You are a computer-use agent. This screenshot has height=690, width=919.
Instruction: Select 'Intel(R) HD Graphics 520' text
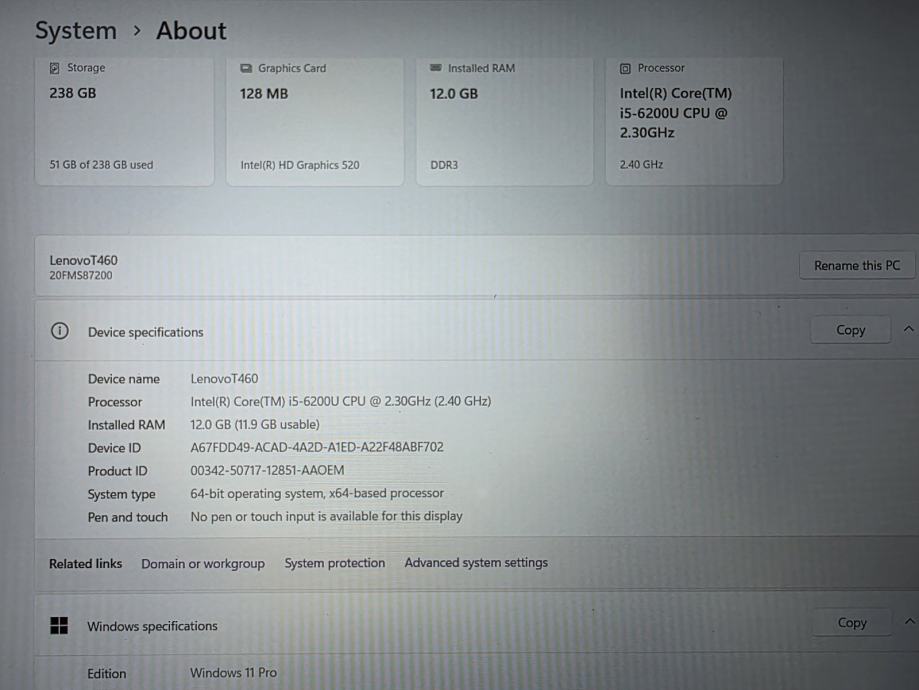click(299, 165)
